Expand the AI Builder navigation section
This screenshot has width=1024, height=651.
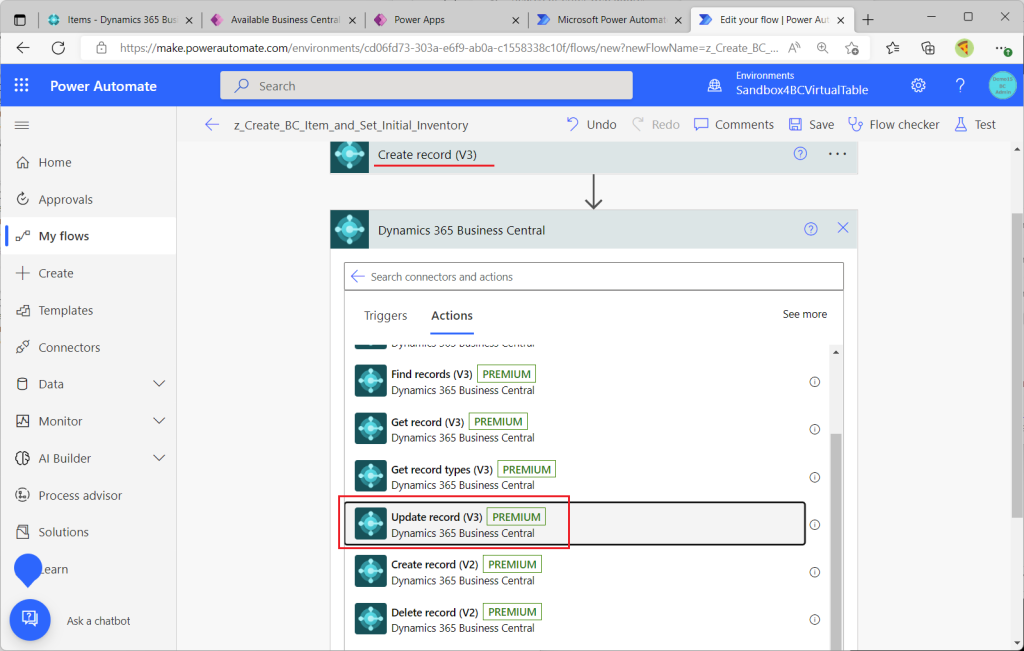pos(159,458)
